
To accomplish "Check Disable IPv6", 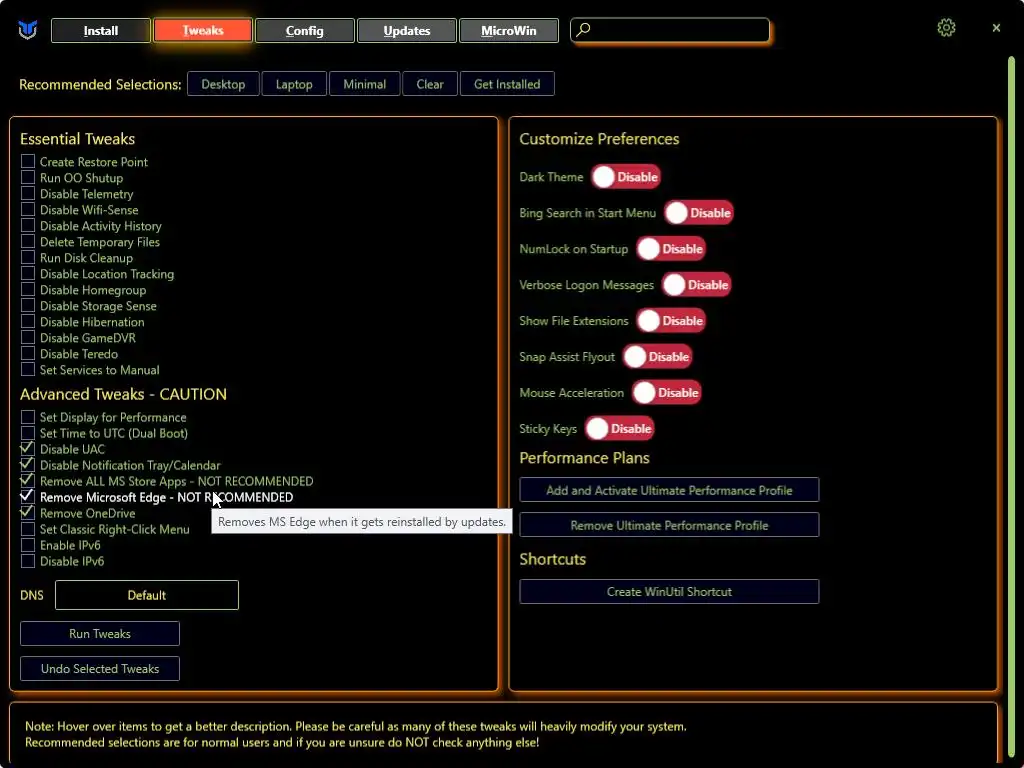I will tap(27, 561).
